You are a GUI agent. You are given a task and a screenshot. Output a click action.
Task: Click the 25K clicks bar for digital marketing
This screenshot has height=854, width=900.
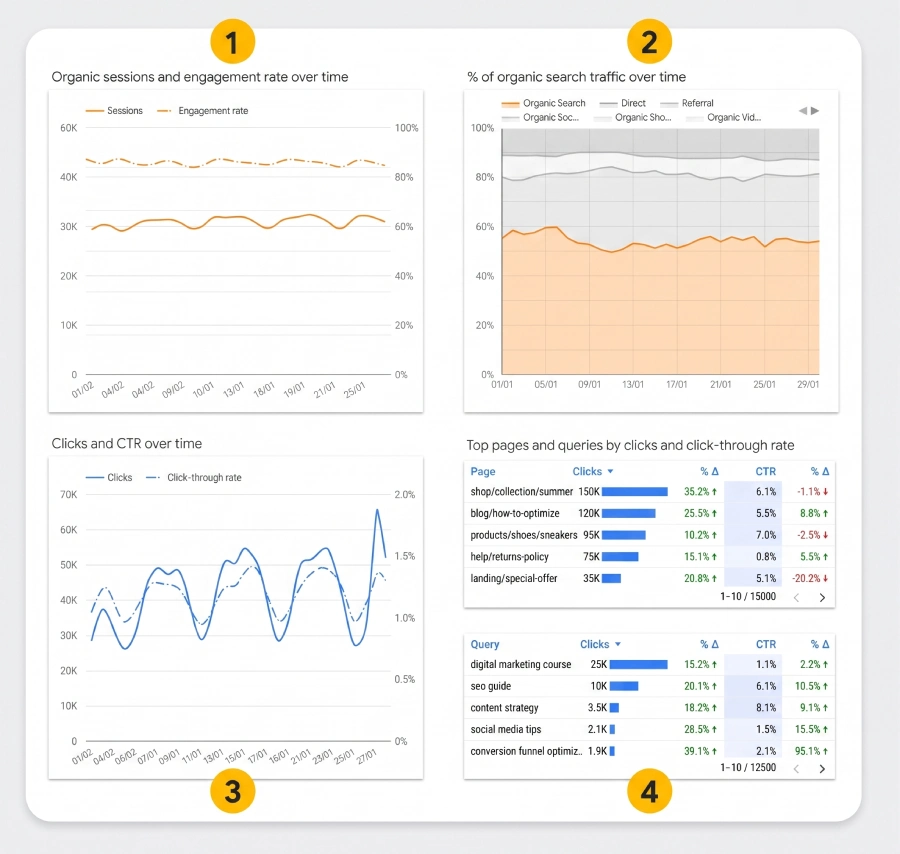coord(639,665)
